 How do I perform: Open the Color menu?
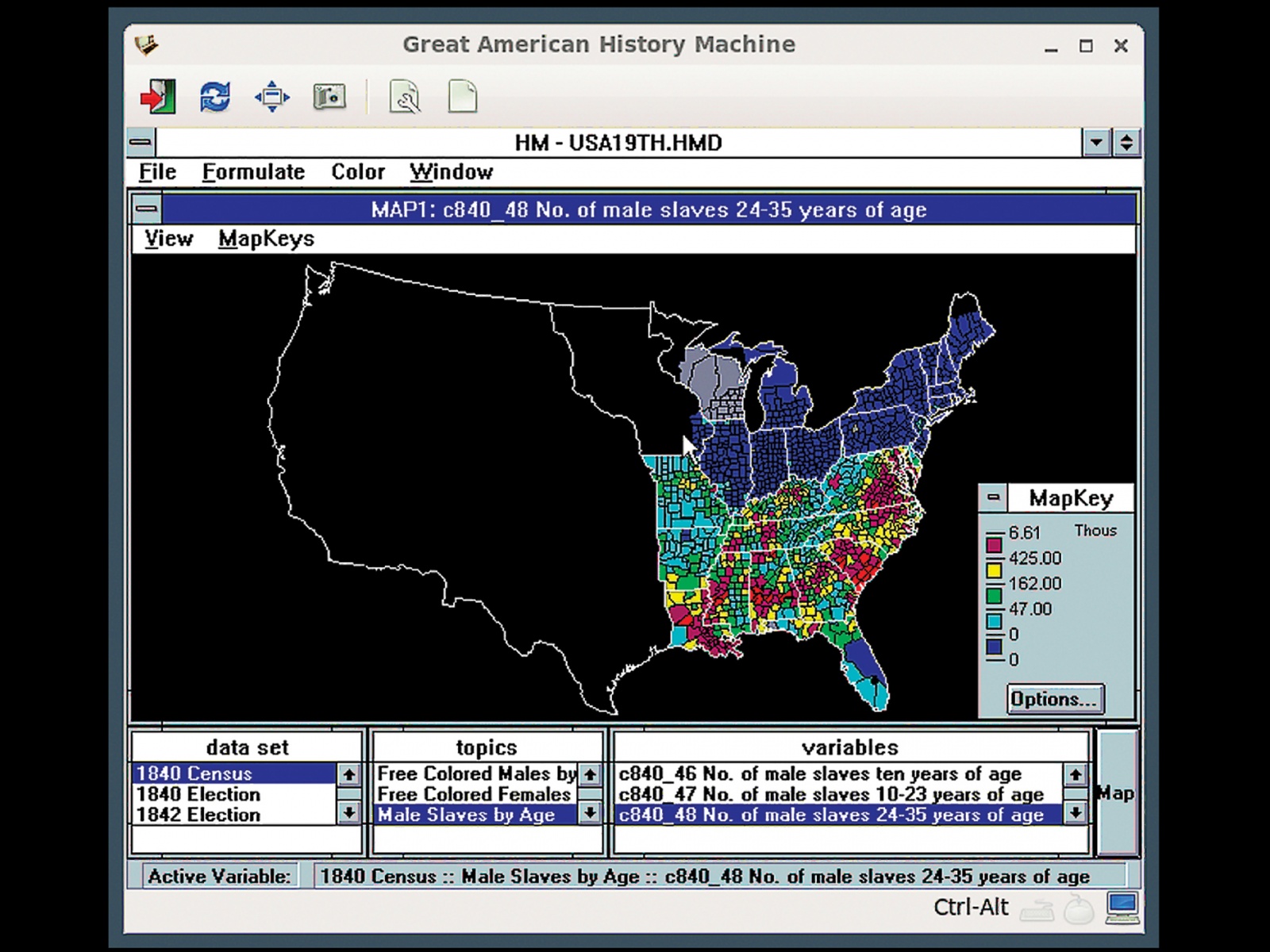coord(358,172)
